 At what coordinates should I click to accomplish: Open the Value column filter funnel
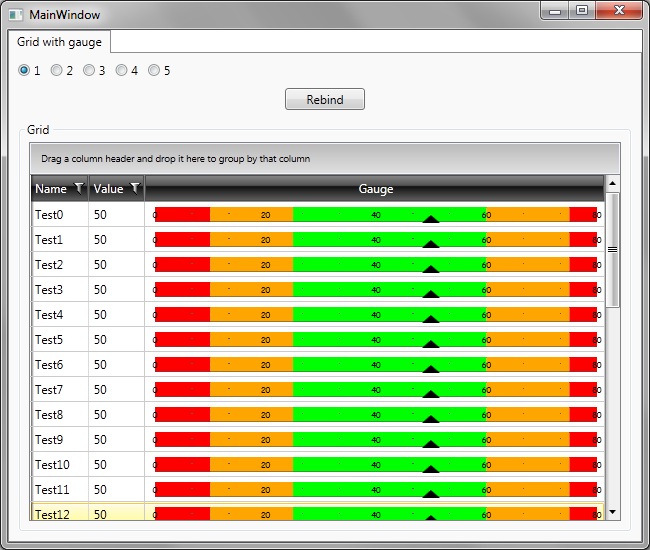click(x=135, y=189)
